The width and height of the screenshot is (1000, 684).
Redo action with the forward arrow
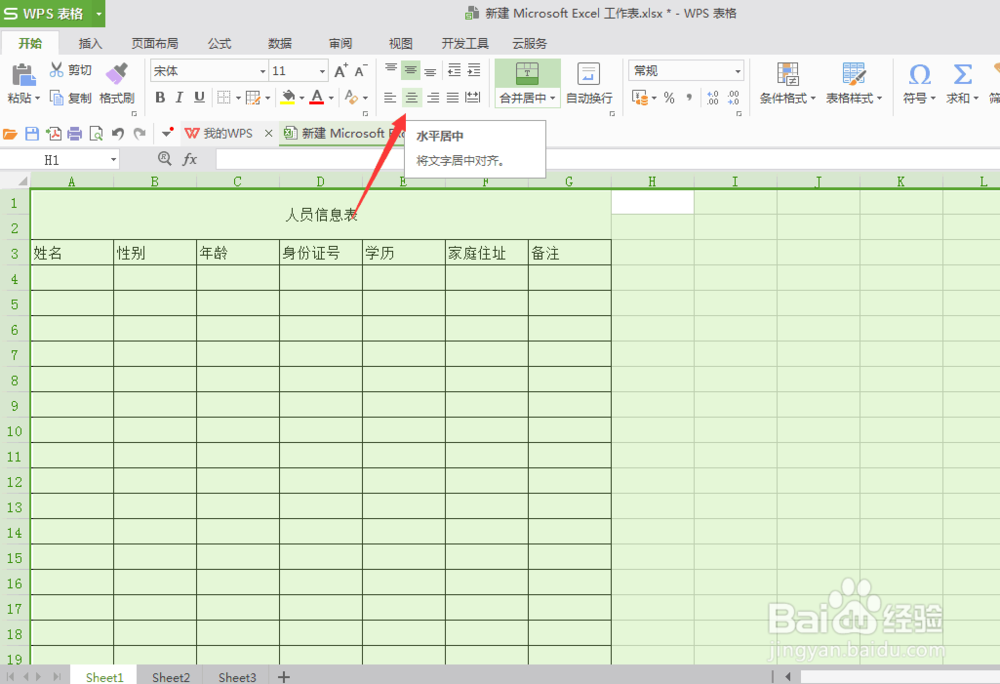[x=140, y=133]
